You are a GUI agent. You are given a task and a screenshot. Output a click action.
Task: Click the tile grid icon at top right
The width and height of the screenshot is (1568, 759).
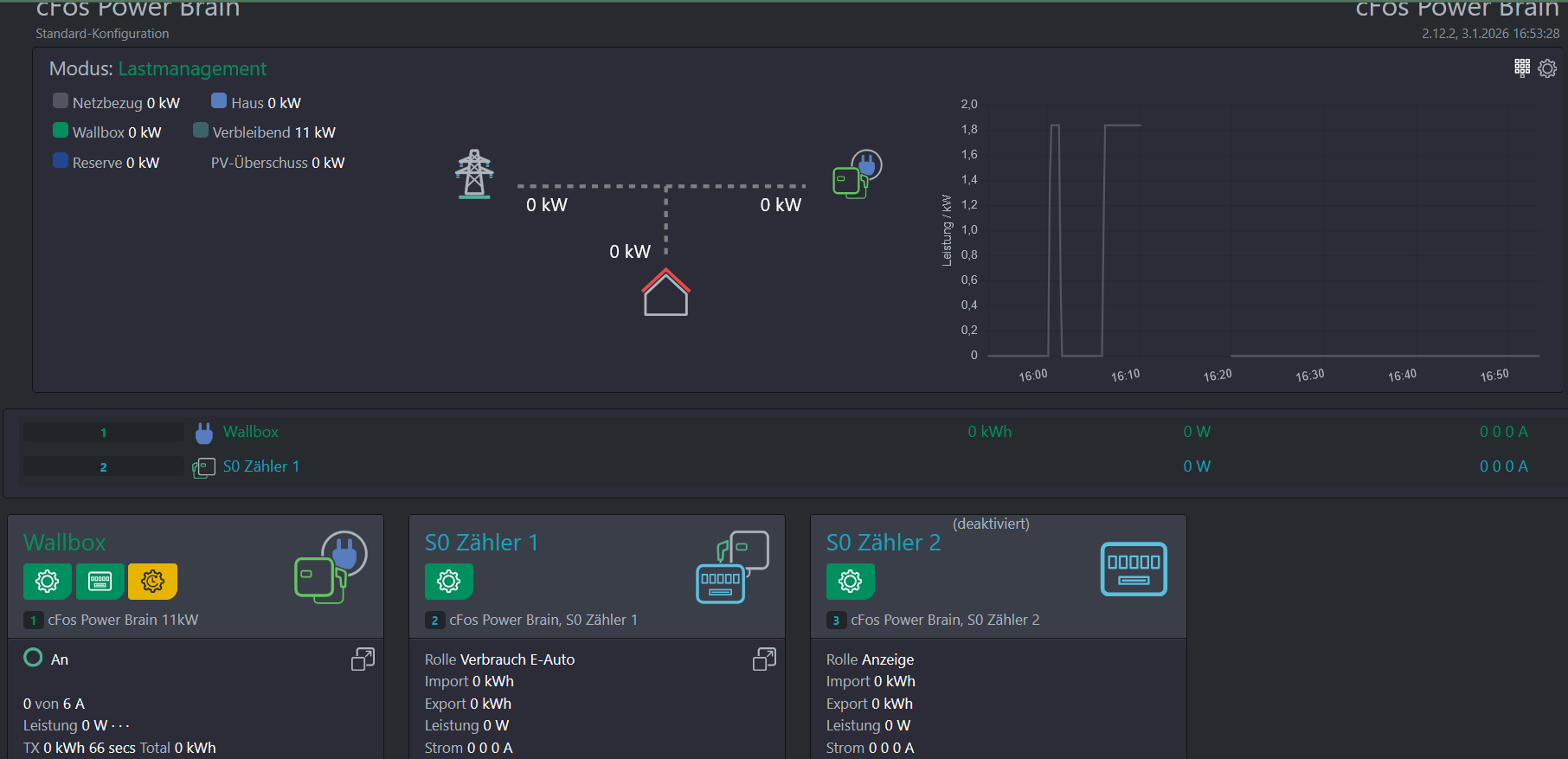pyautogui.click(x=1522, y=68)
